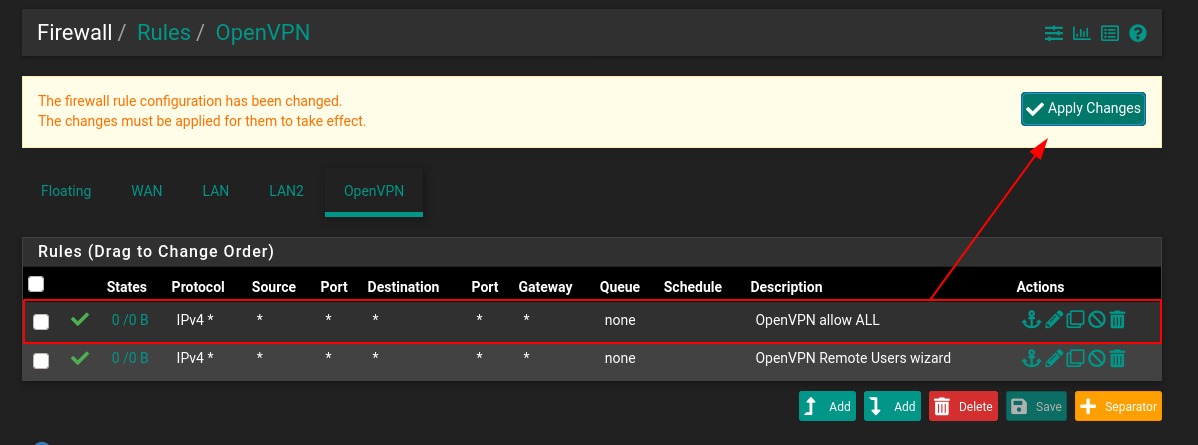Click the Actions column header

pos(1040,287)
